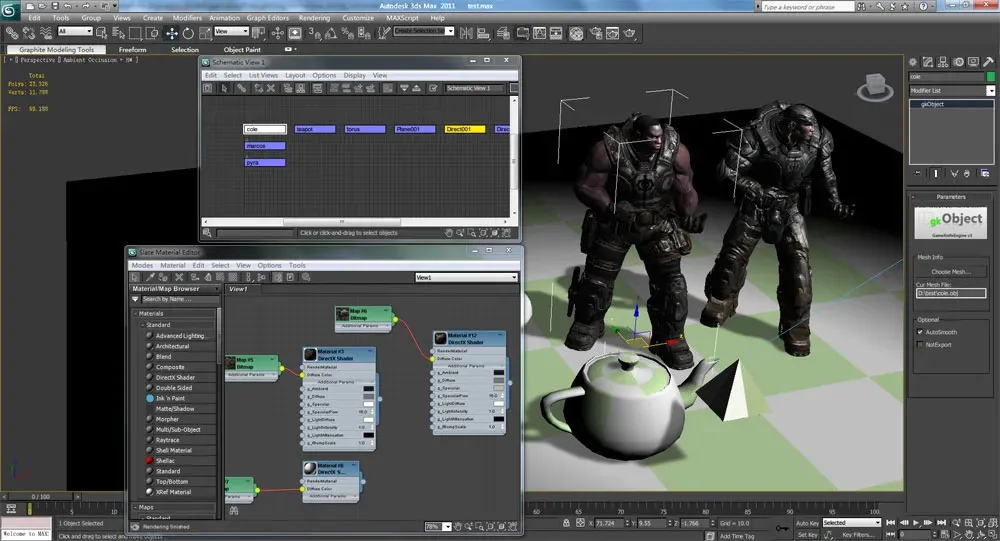This screenshot has height=541, width=1000.
Task: Save file from quick access toolbar
Action: (55, 6)
